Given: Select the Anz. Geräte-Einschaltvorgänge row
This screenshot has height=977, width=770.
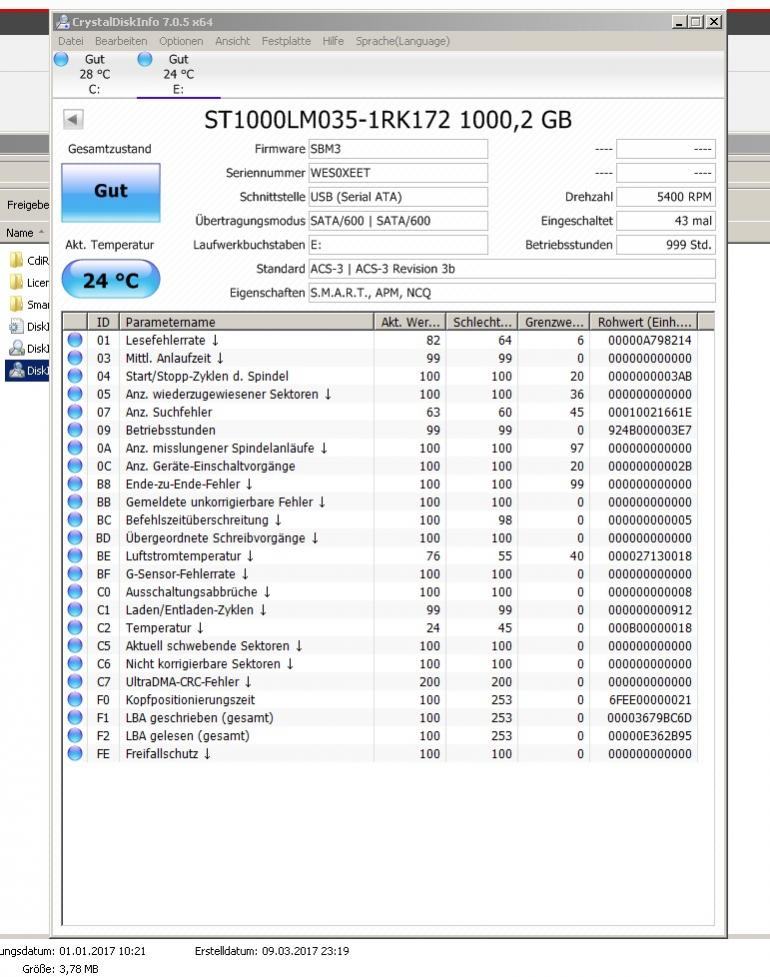Looking at the screenshot, I should pyautogui.click(x=380, y=466).
